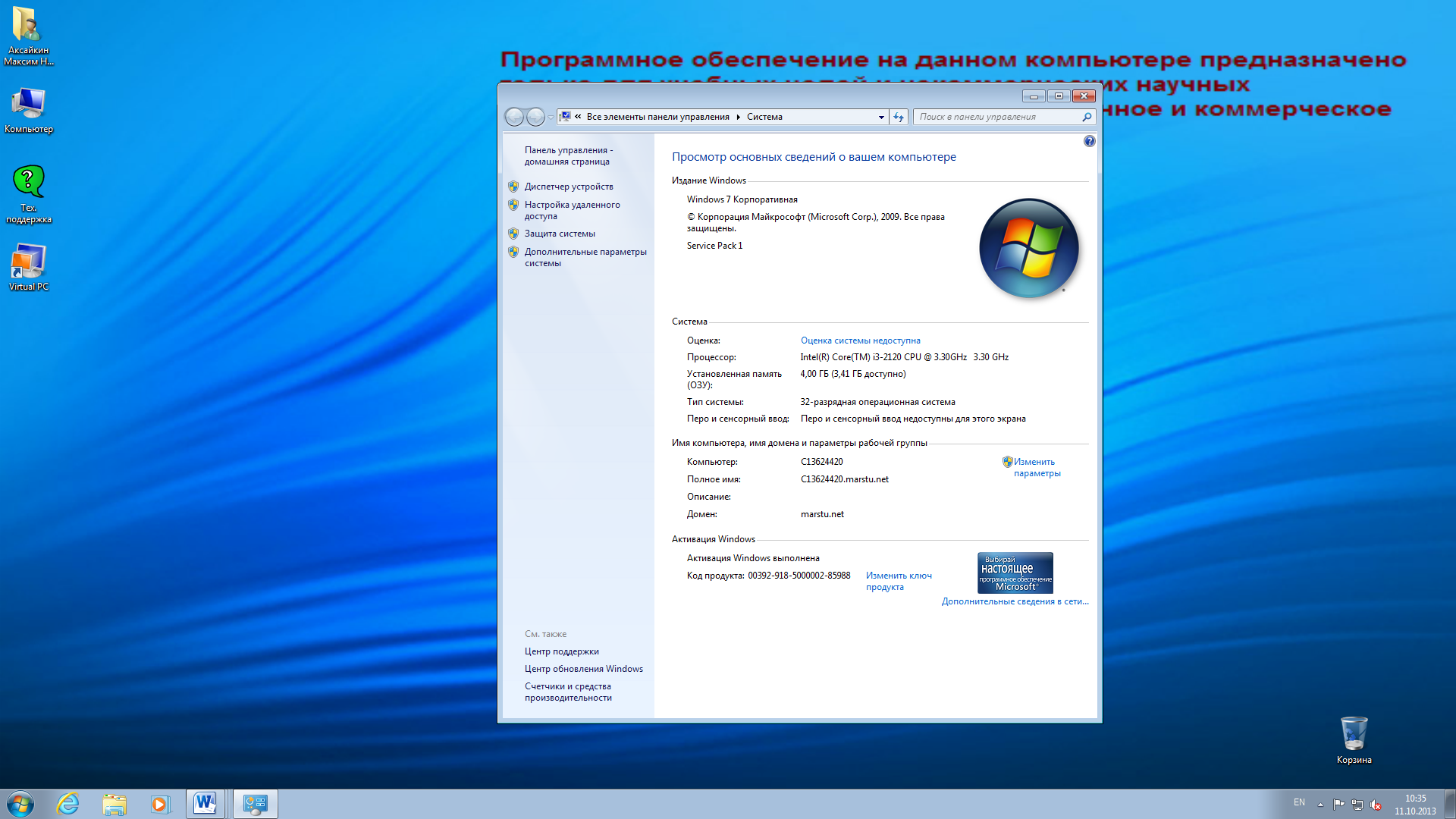The image size is (1456, 819).
Task: Click the Forward navigation arrow
Action: pyautogui.click(x=535, y=117)
